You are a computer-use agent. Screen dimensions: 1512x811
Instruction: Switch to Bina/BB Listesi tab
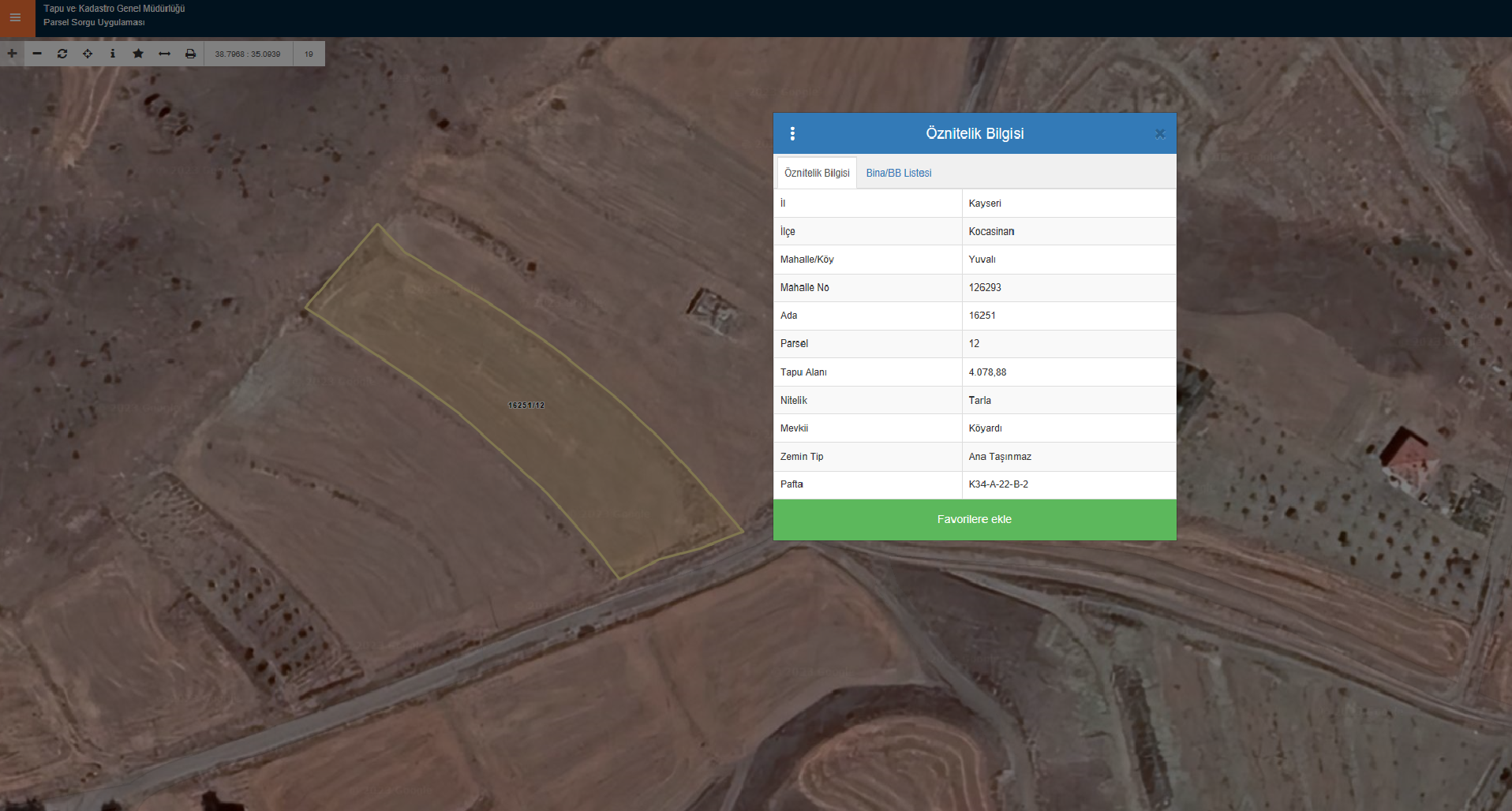coord(899,173)
